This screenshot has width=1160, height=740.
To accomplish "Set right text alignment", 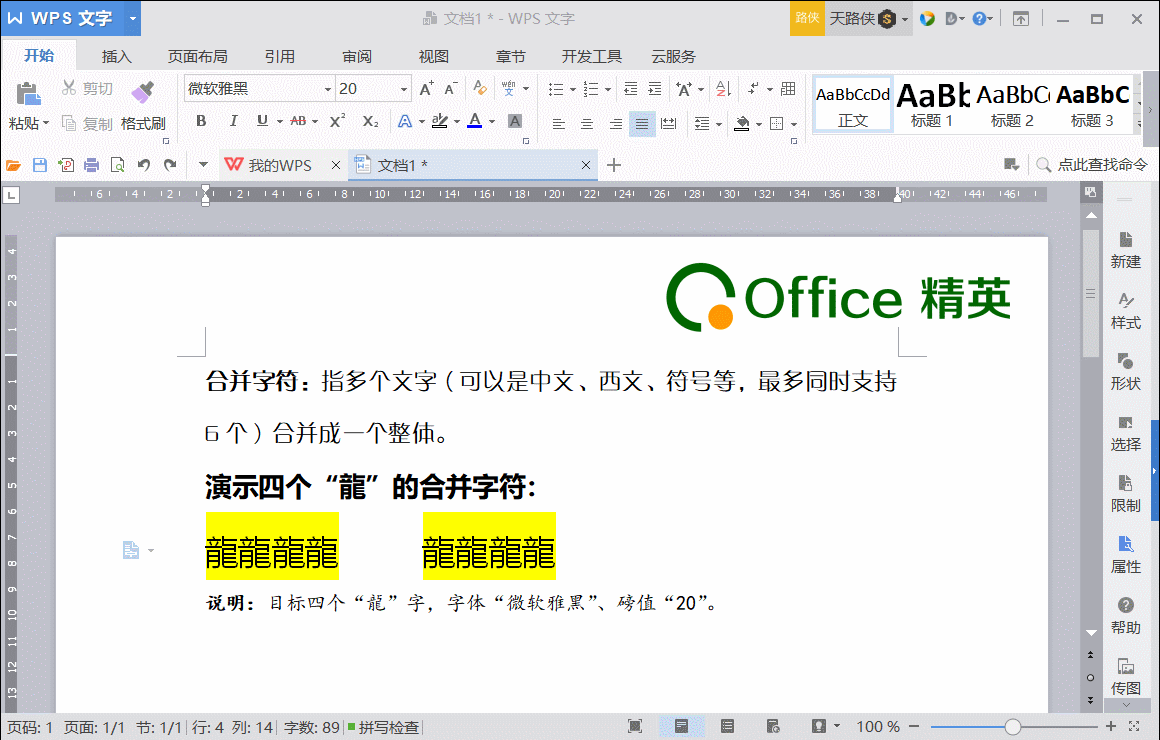I will click(x=615, y=124).
